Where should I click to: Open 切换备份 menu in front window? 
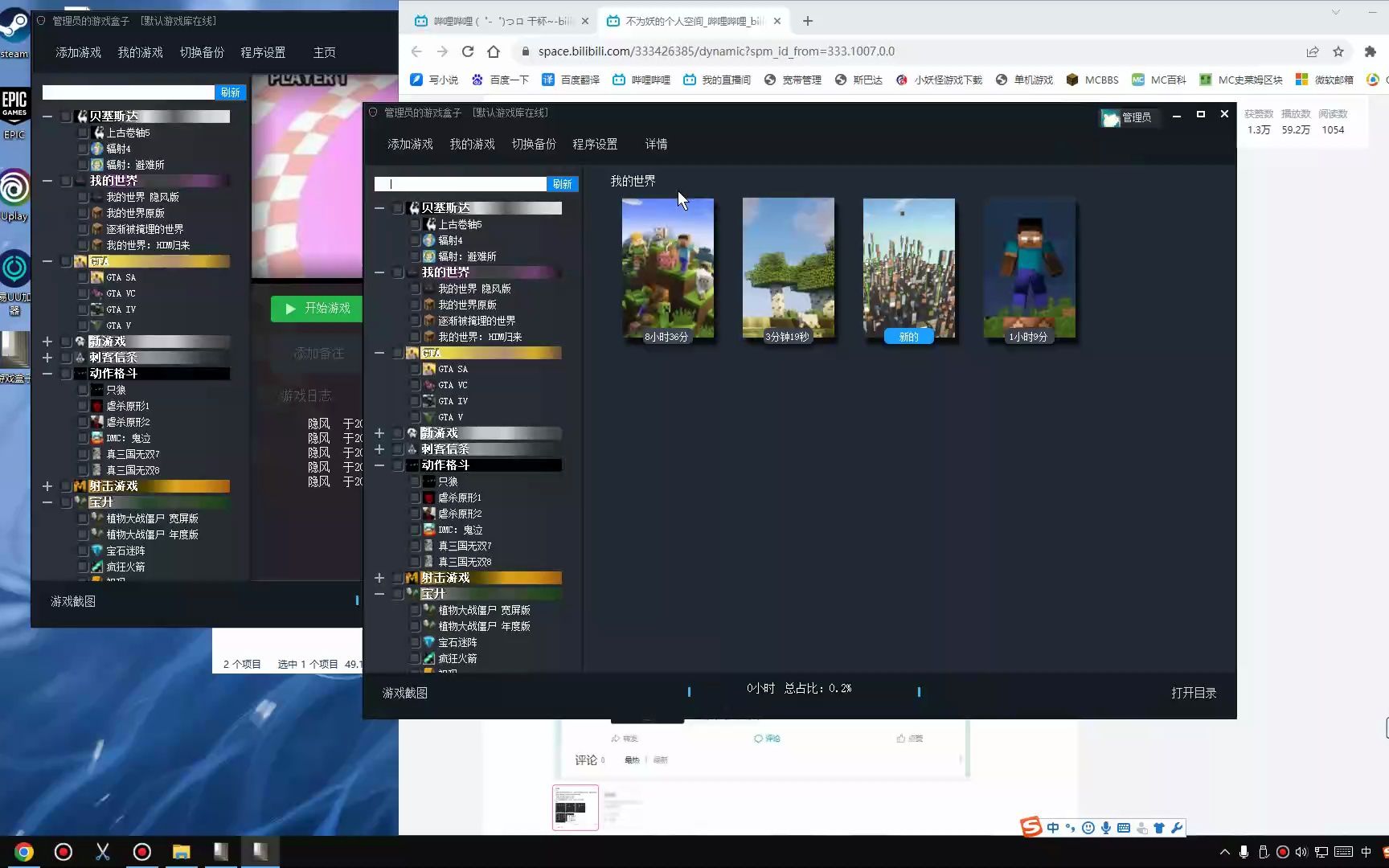pos(534,144)
